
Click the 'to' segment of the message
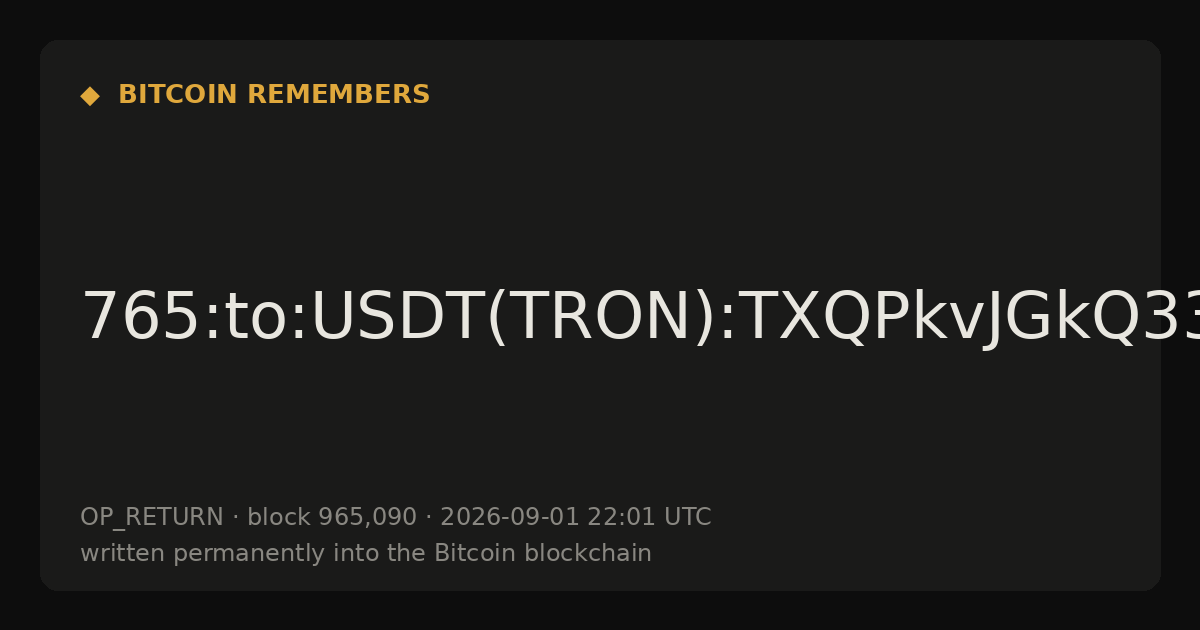click(x=255, y=318)
